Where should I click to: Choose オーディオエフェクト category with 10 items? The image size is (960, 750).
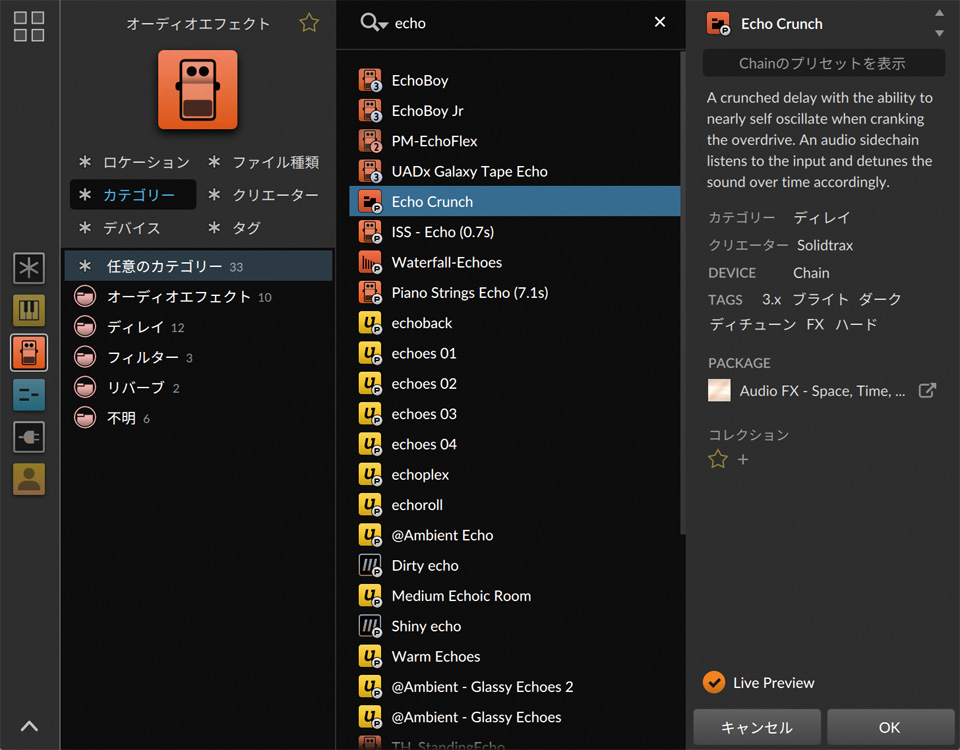(198, 297)
